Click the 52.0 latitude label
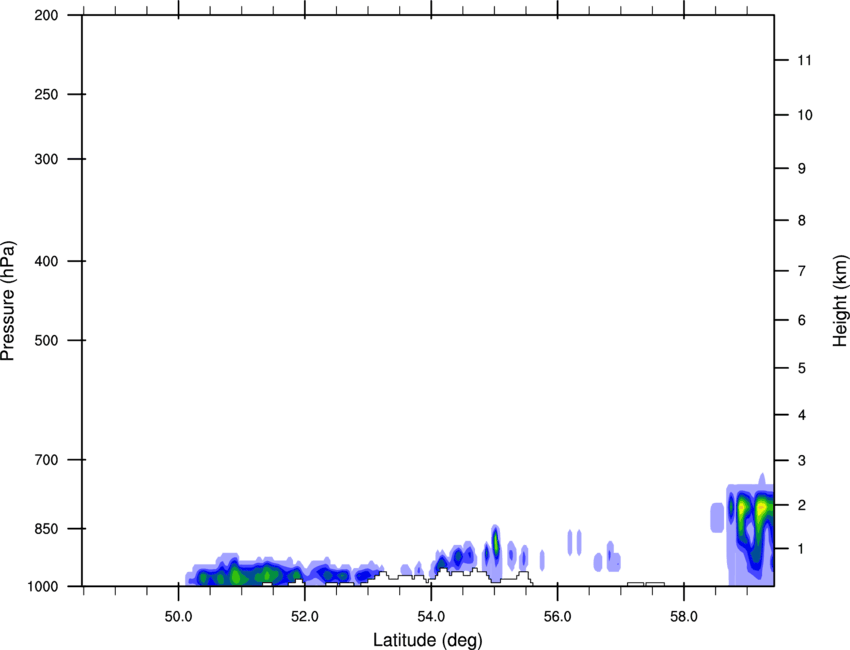Screen dimensions: 850x650 [305, 616]
